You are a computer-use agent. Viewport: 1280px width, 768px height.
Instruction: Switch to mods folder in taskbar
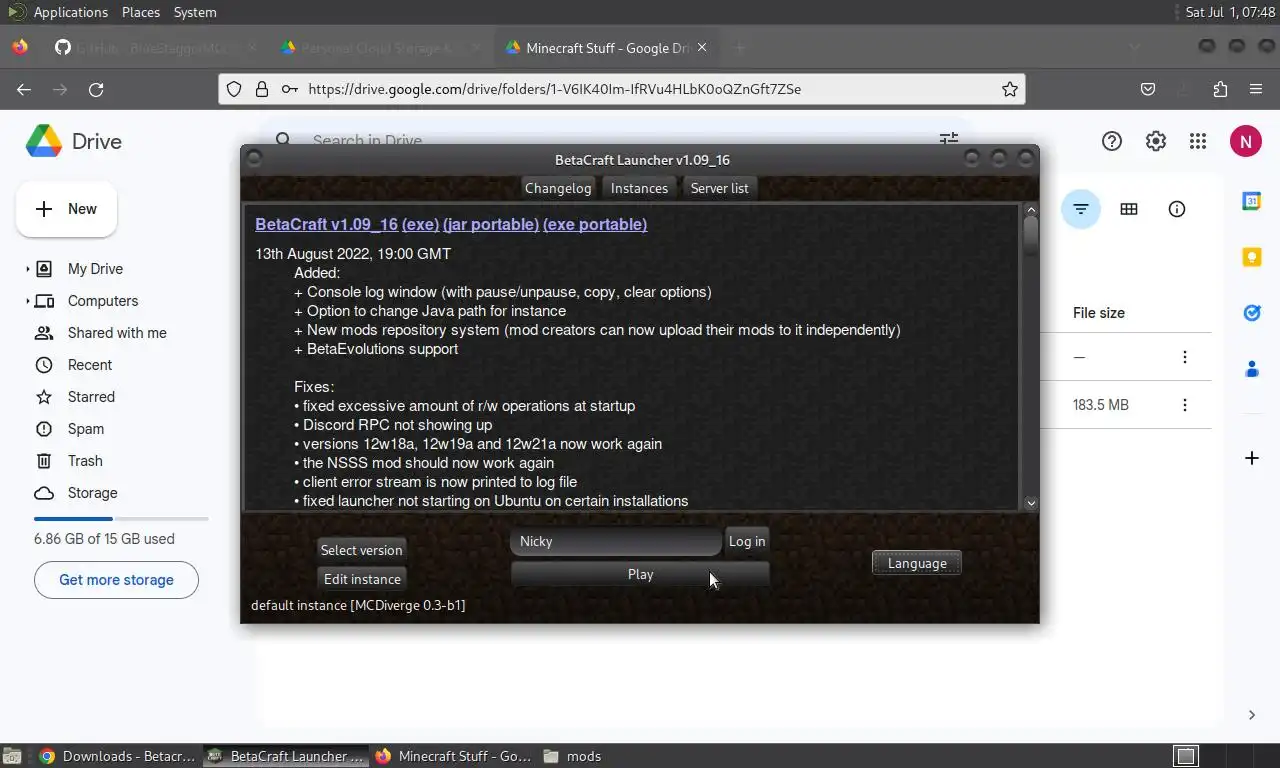[x=573, y=756]
